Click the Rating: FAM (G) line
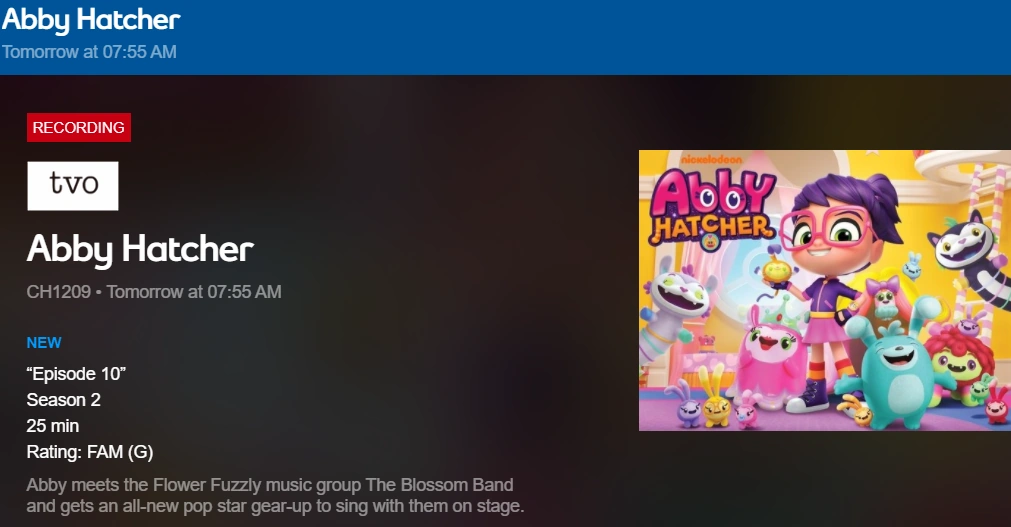This screenshot has width=1011, height=527. click(x=90, y=452)
